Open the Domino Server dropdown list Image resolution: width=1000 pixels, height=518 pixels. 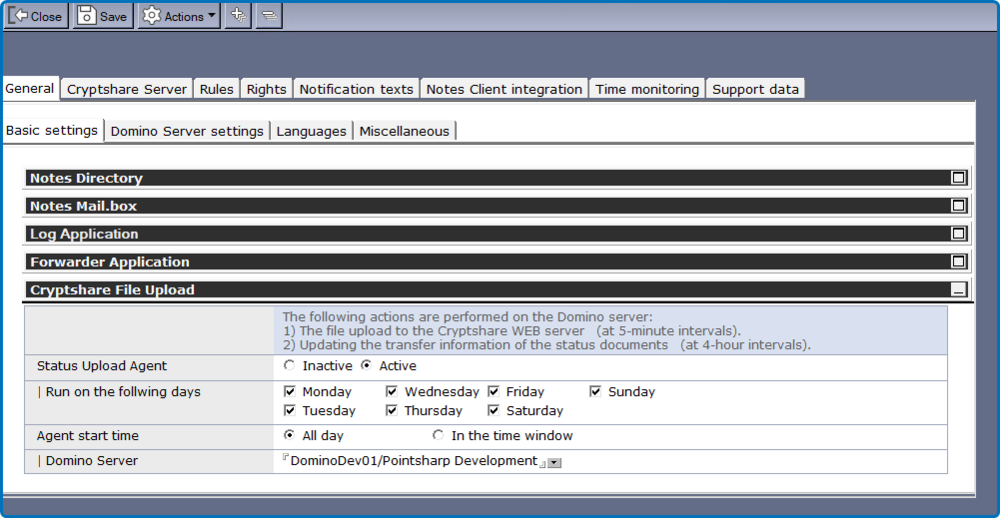coord(554,462)
